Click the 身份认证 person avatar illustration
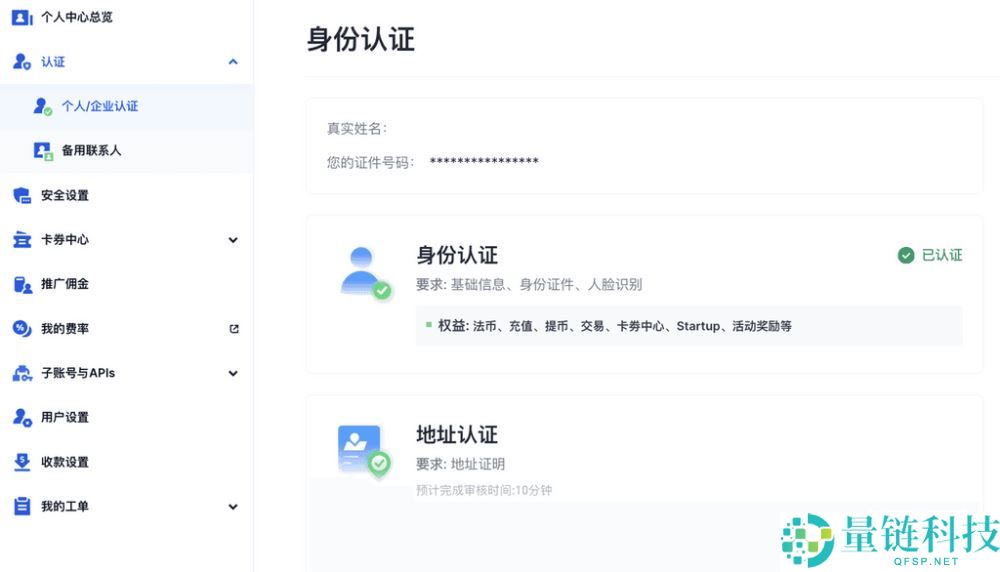This screenshot has height=572, width=1000. click(x=365, y=273)
